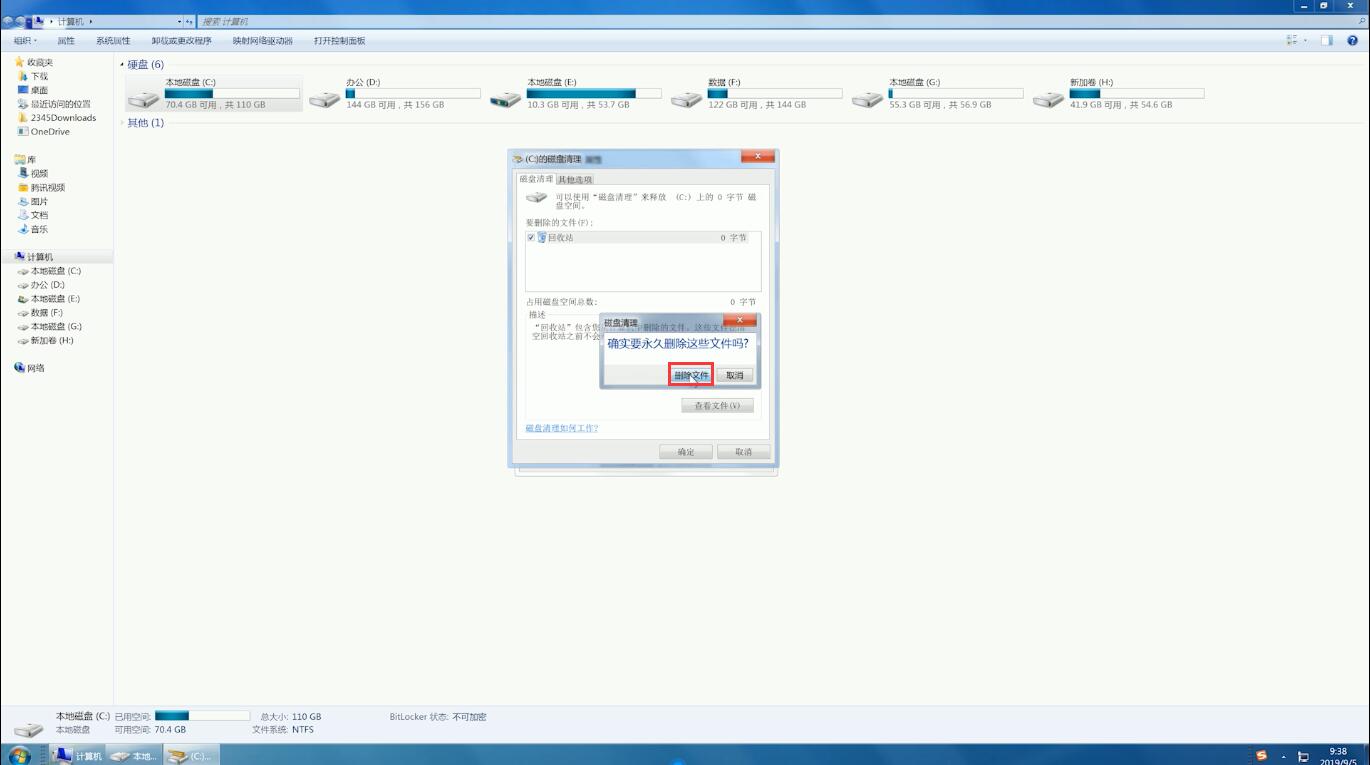Click 取消 at the bottom of the Disk Cleanup window
Screen dimensions: 1370x765
point(743,452)
